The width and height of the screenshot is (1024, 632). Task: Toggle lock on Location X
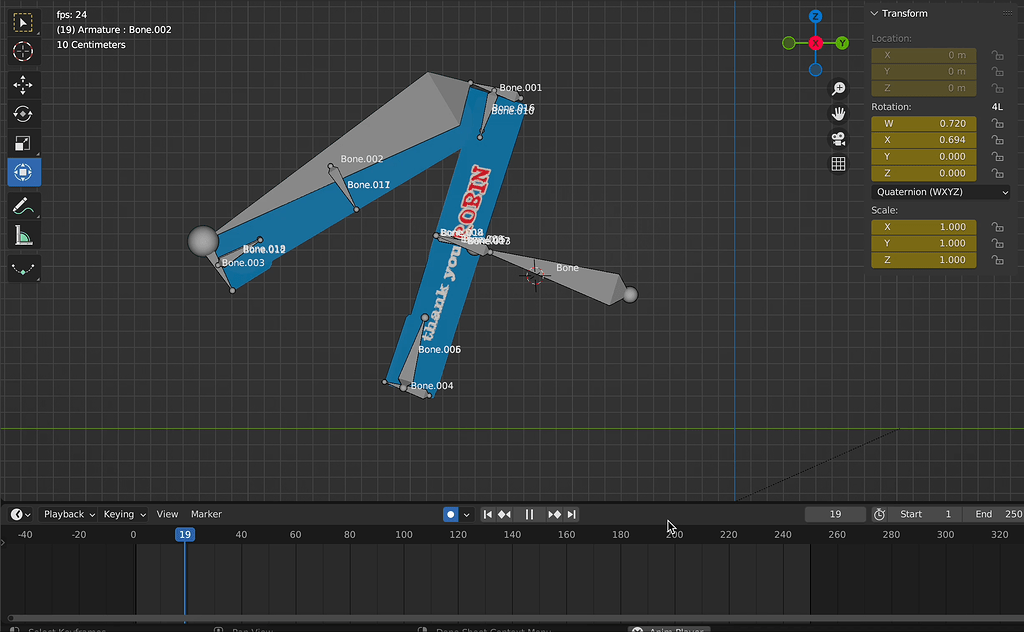(997, 55)
